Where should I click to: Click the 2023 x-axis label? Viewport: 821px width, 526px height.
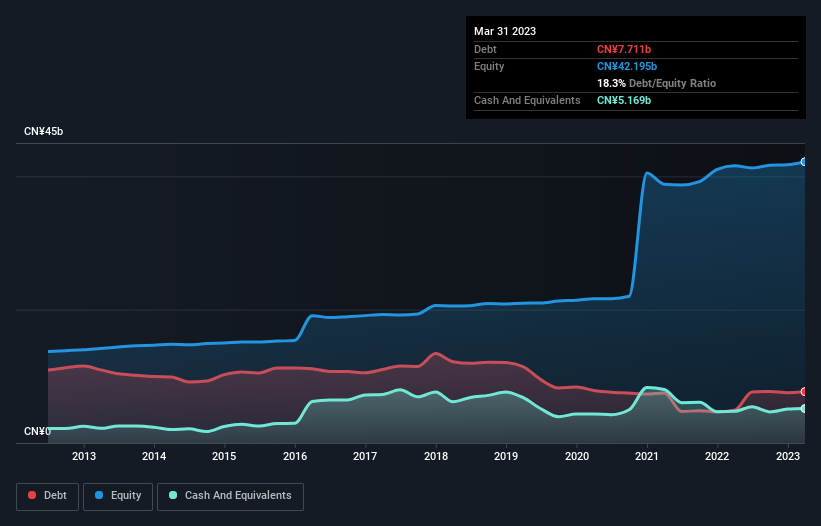[787, 456]
